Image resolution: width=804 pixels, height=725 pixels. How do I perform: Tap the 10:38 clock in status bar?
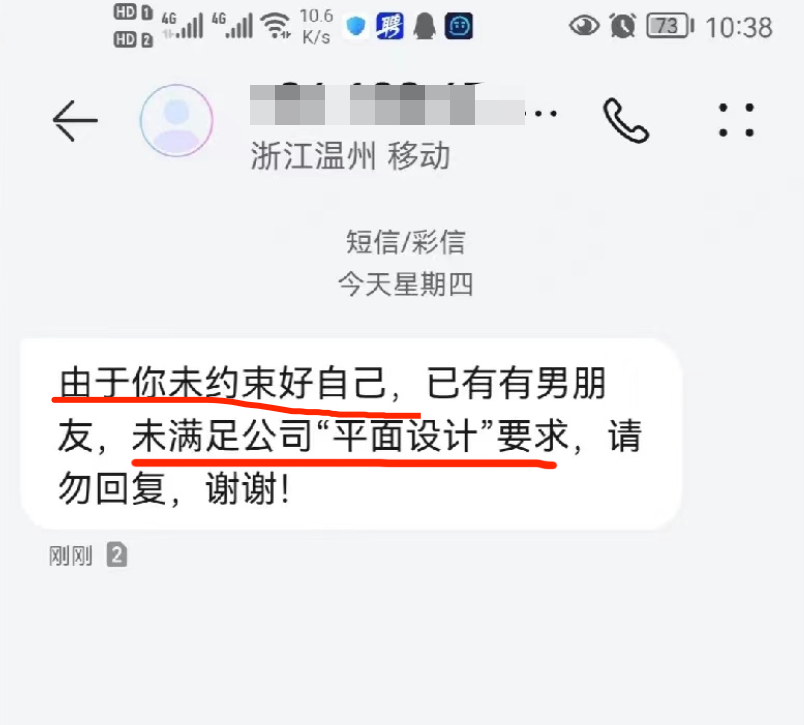739,27
